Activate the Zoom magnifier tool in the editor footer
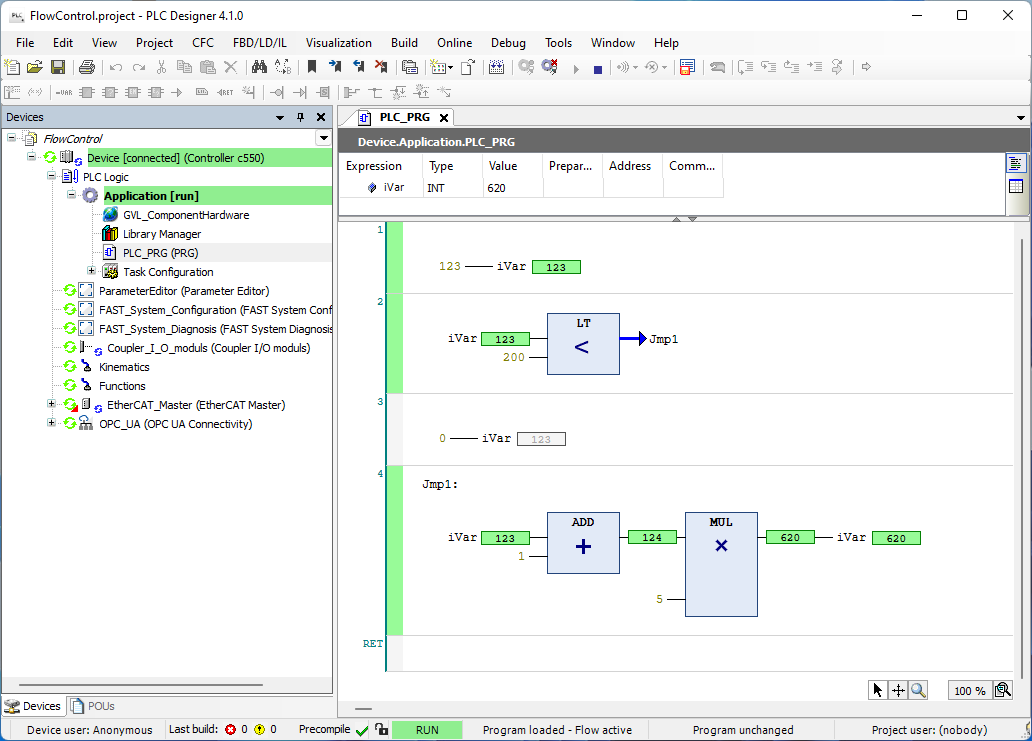1032x741 pixels. [918, 689]
